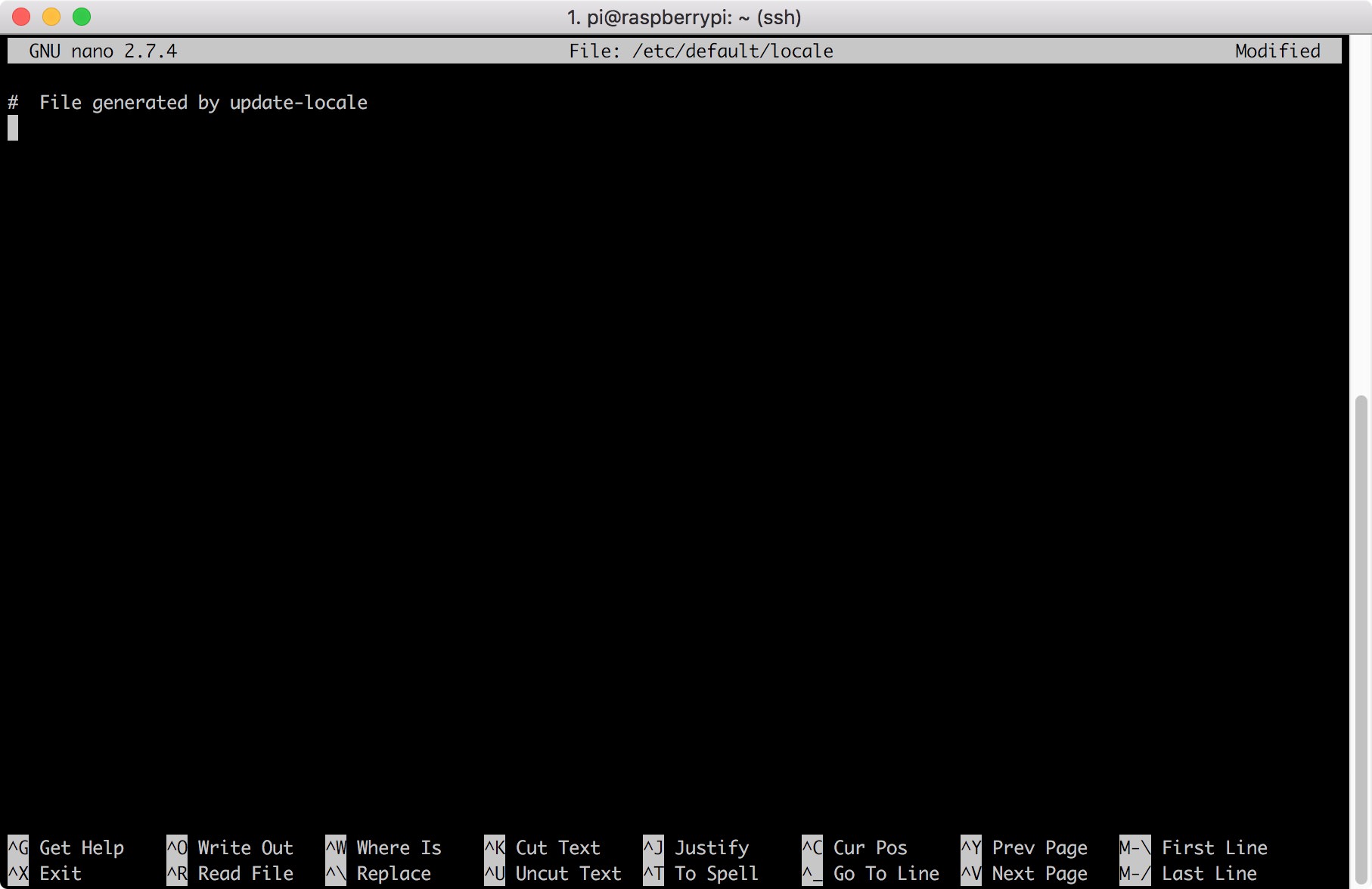Click the Prev Page shortcut
The image size is (1372, 889).
click(1024, 847)
